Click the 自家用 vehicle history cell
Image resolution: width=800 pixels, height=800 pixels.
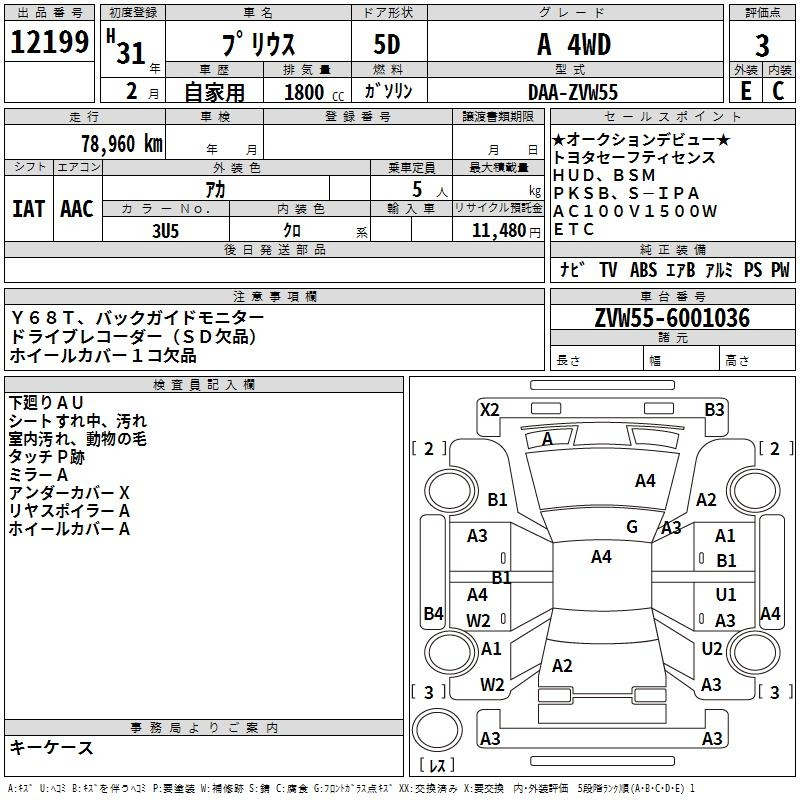213,92
